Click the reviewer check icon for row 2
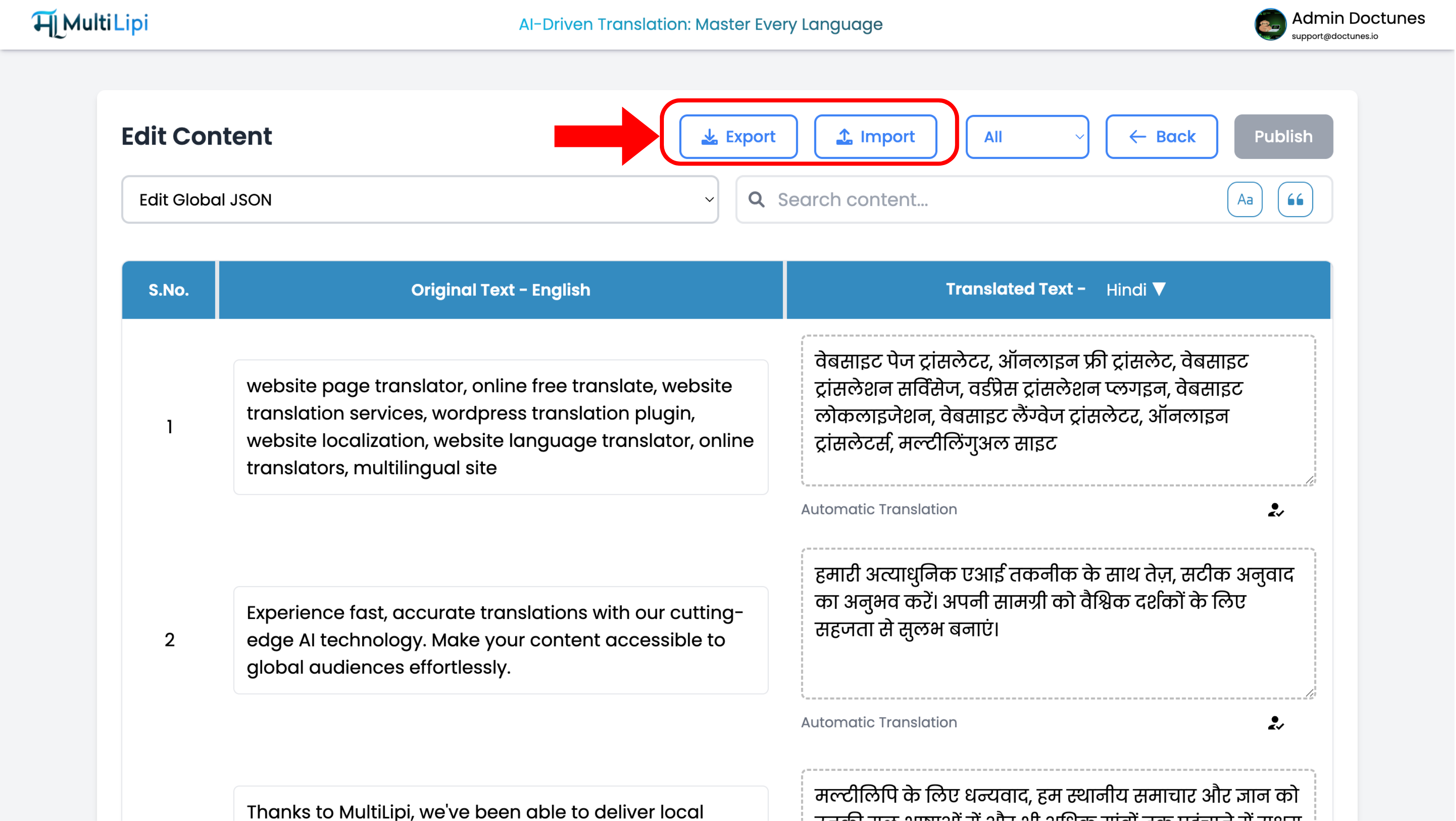This screenshot has width=1456, height=821. point(1275,723)
